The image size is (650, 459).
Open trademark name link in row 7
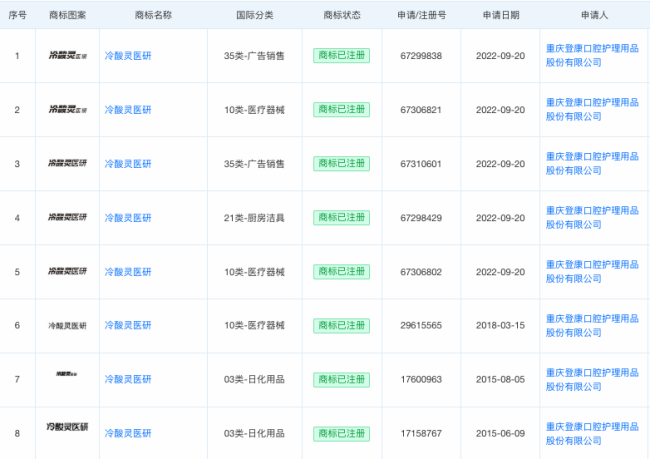128,379
